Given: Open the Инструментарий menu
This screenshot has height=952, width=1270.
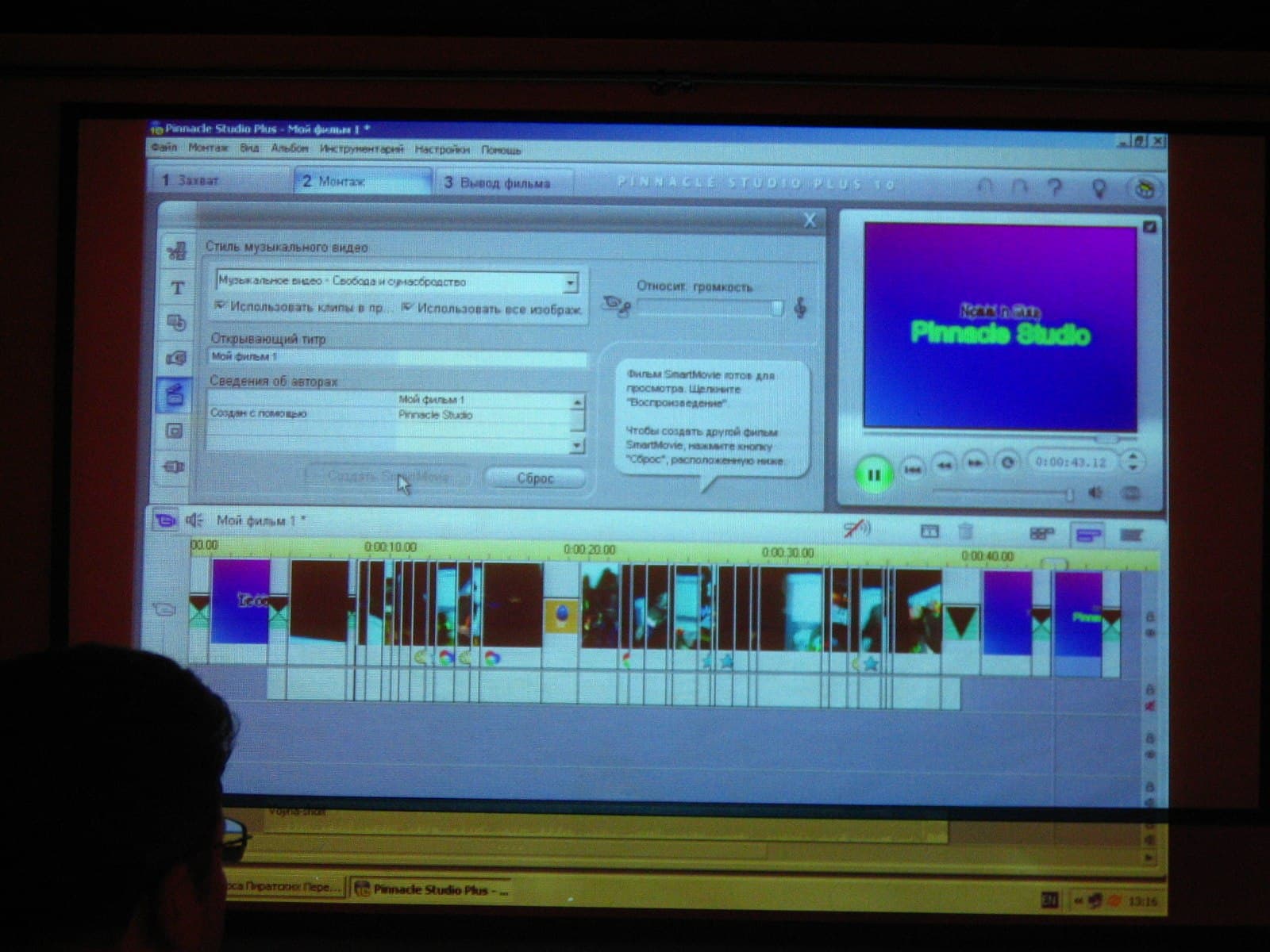Looking at the screenshot, I should [x=361, y=148].
